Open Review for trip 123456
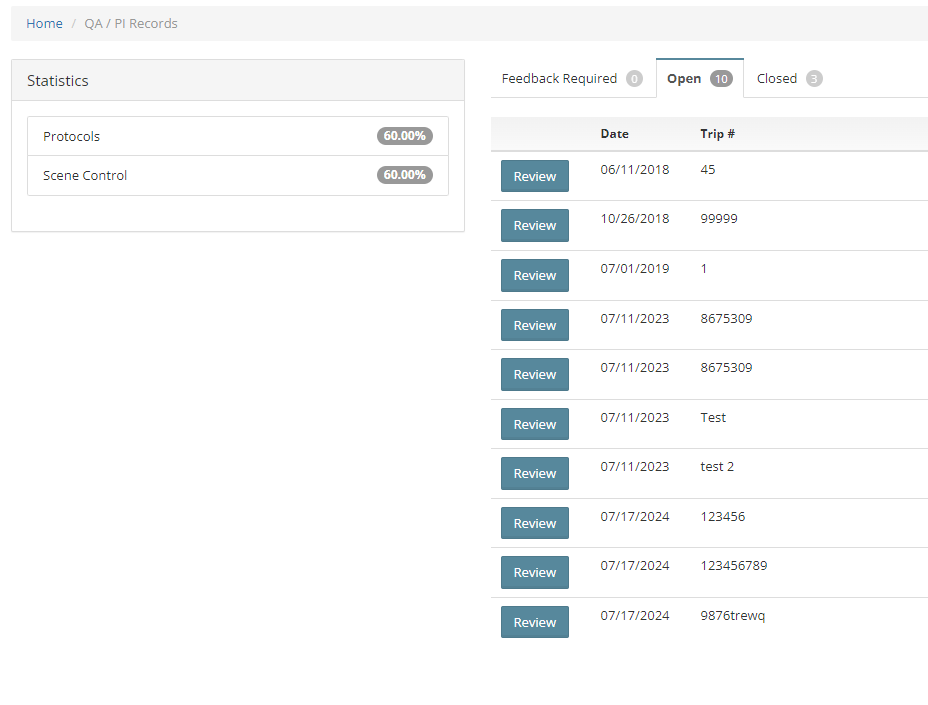928x705 pixels. point(534,523)
